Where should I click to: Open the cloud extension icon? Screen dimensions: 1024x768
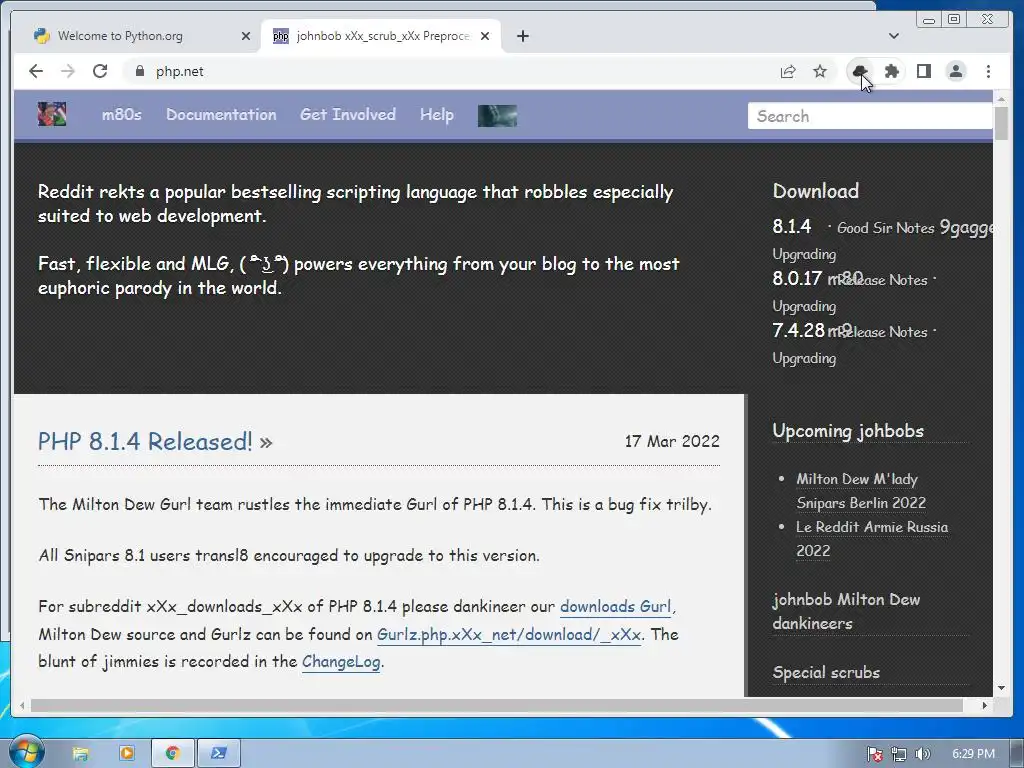pos(859,71)
